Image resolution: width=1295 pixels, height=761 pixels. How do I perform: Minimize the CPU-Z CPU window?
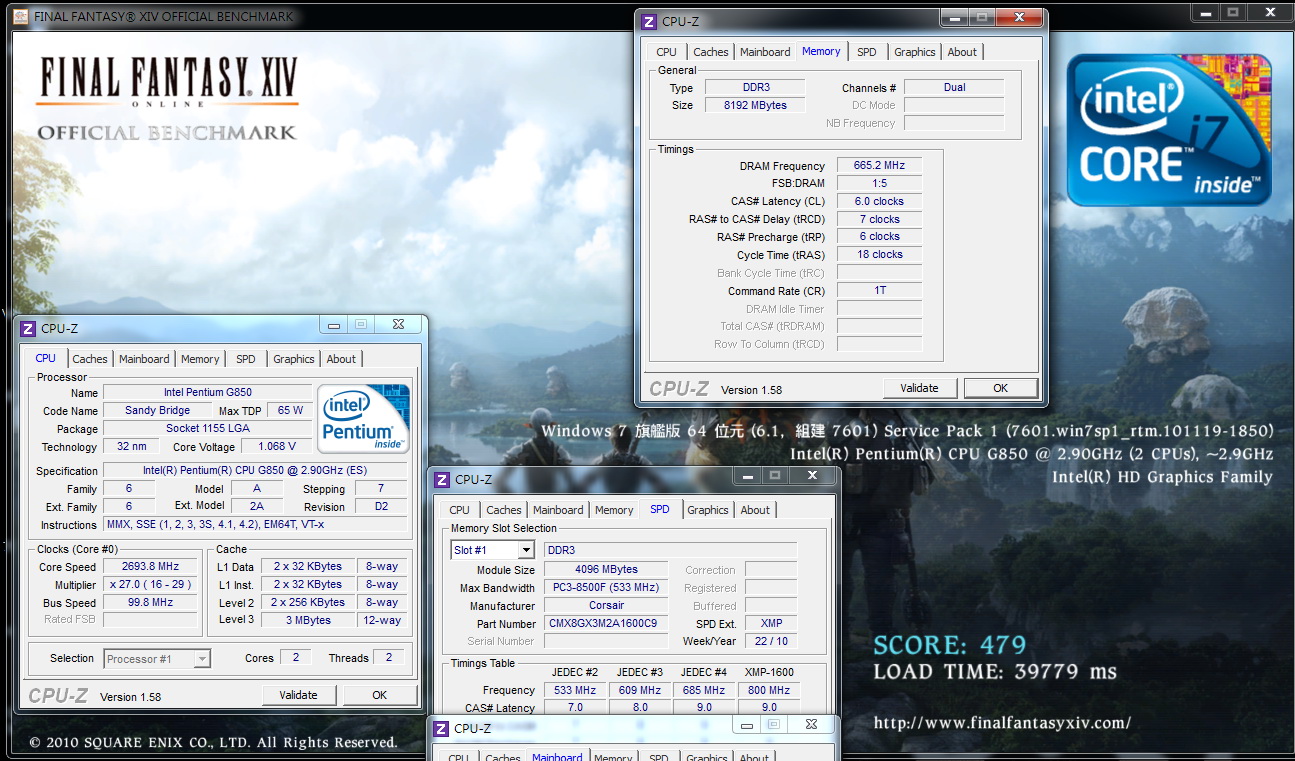[x=333, y=324]
